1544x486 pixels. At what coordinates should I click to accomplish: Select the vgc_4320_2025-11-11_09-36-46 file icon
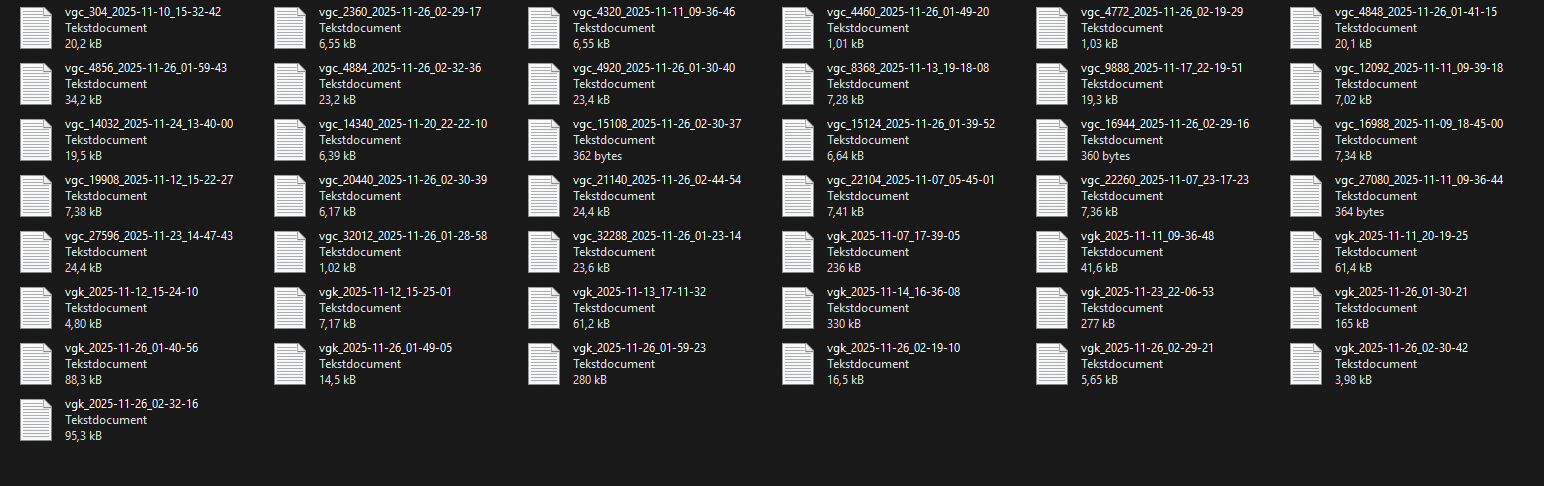pyautogui.click(x=544, y=28)
